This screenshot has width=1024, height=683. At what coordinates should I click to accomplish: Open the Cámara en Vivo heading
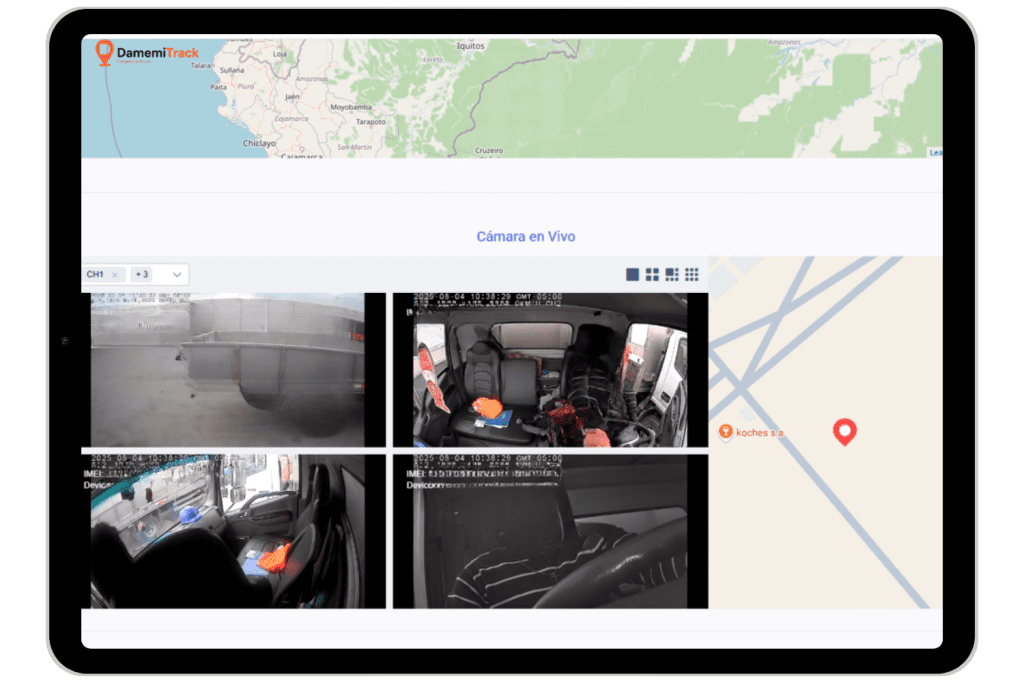[x=525, y=237]
